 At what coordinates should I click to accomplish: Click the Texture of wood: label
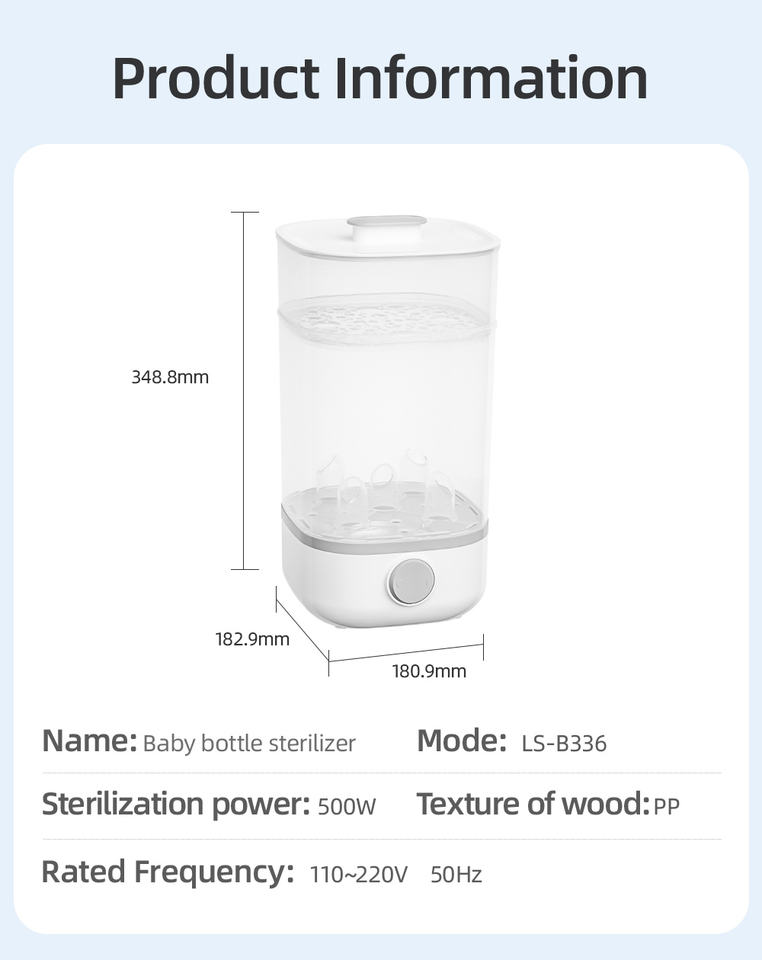pos(532,804)
